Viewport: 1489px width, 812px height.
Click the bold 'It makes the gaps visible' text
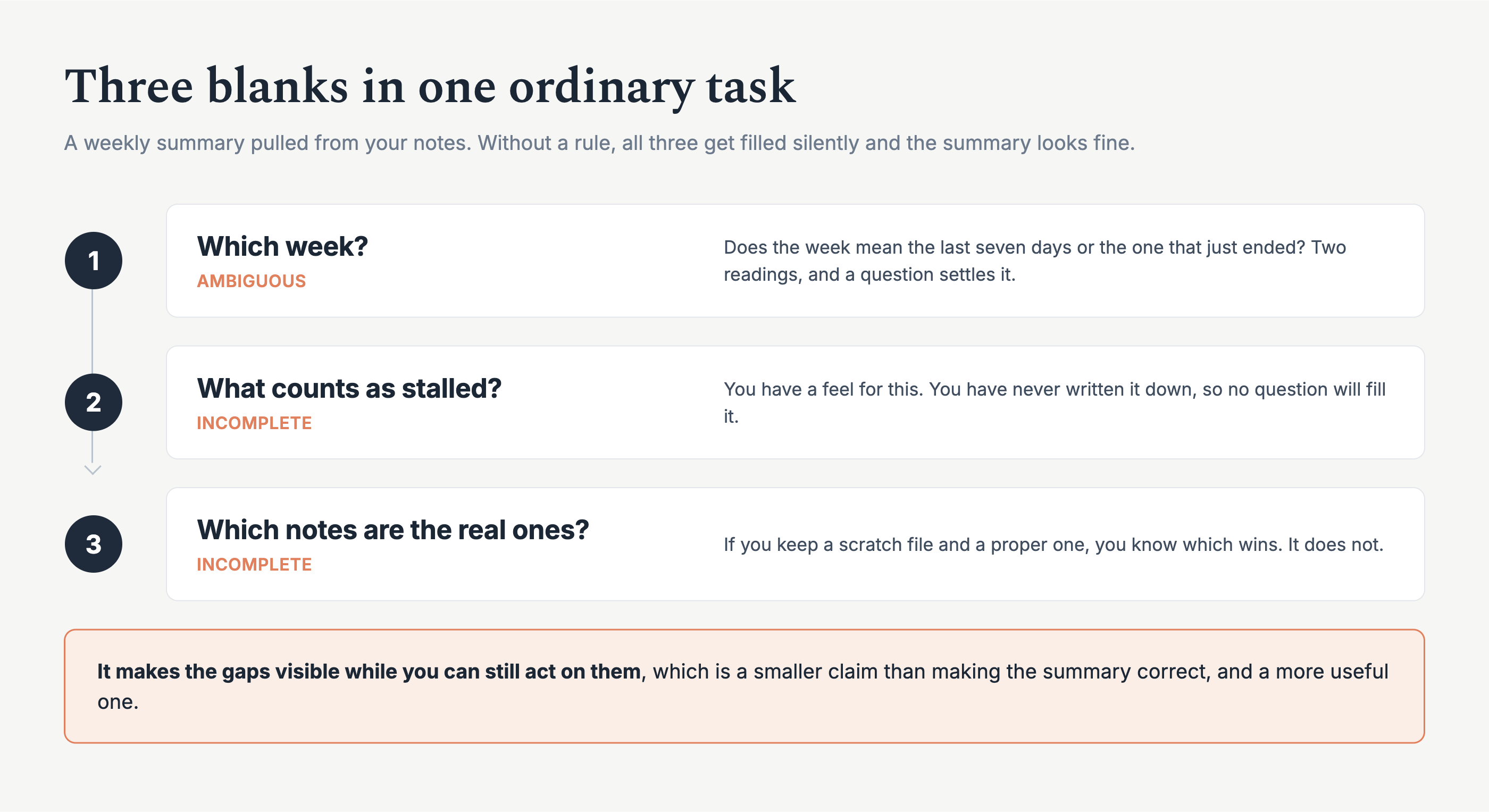click(369, 672)
